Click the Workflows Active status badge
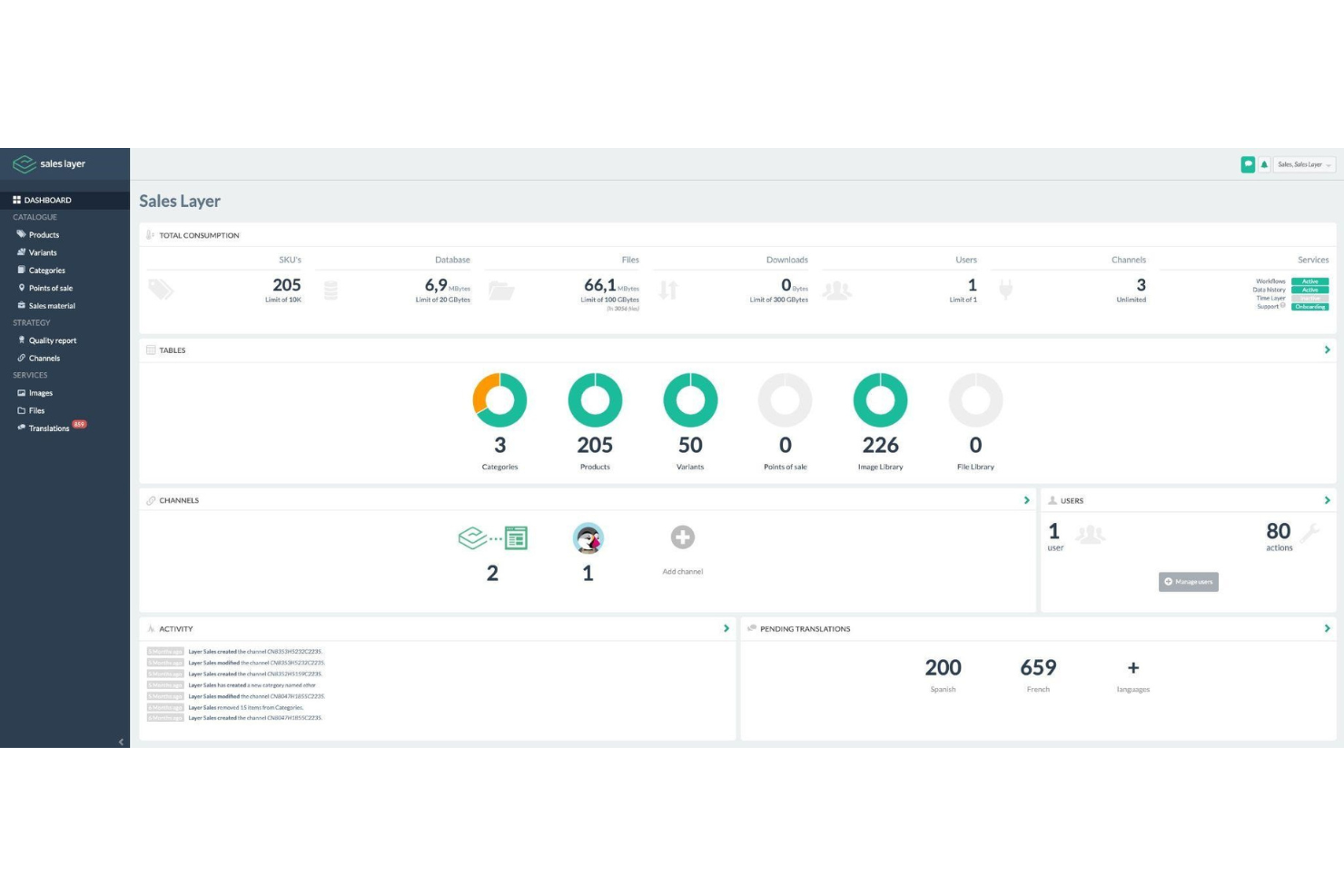 [1309, 281]
